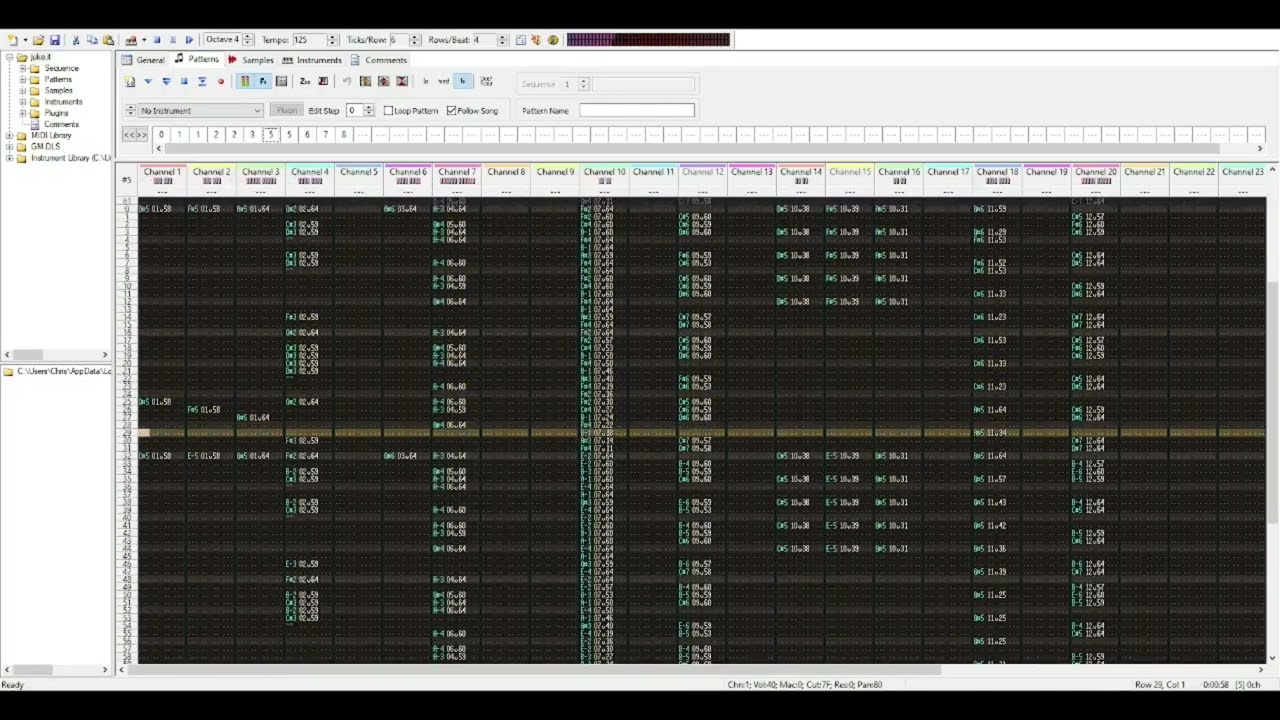This screenshot has width=1280, height=720.
Task: Expand the Samples tree folder
Action: click(x=22, y=90)
